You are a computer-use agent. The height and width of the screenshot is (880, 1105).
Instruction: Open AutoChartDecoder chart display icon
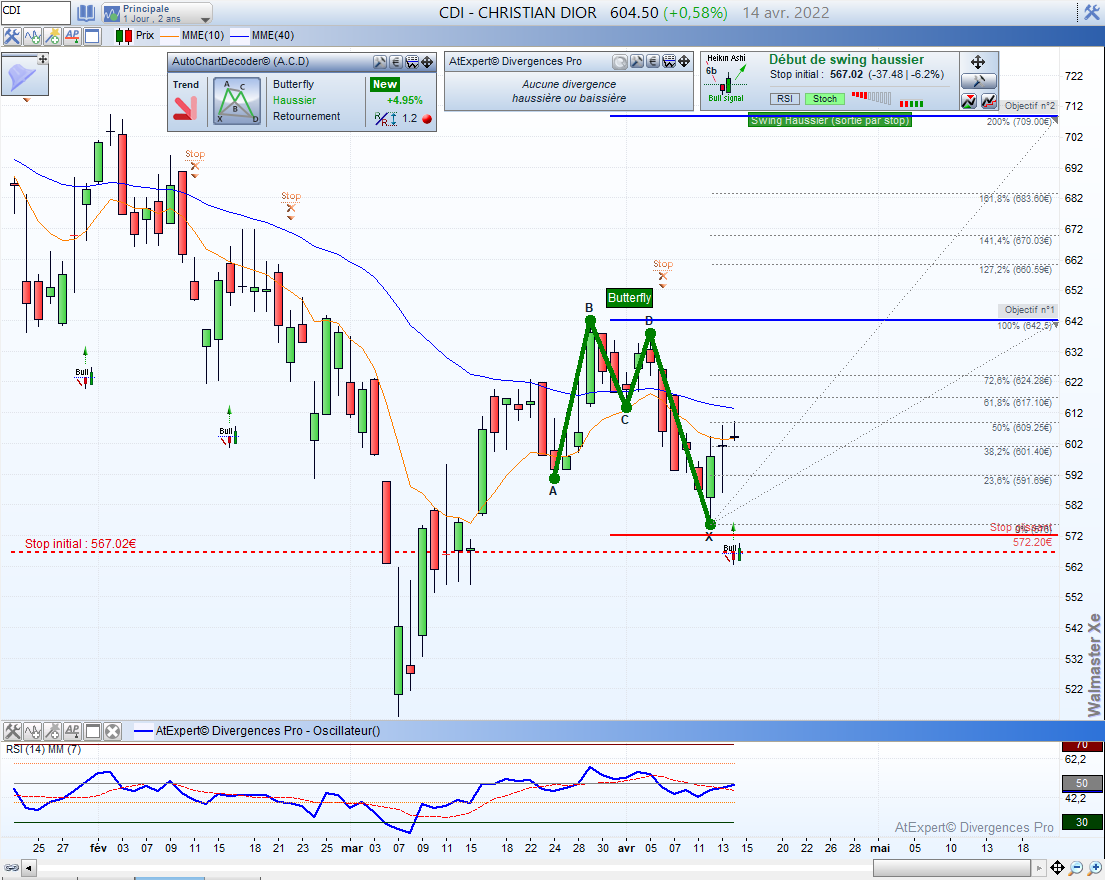coord(412,62)
